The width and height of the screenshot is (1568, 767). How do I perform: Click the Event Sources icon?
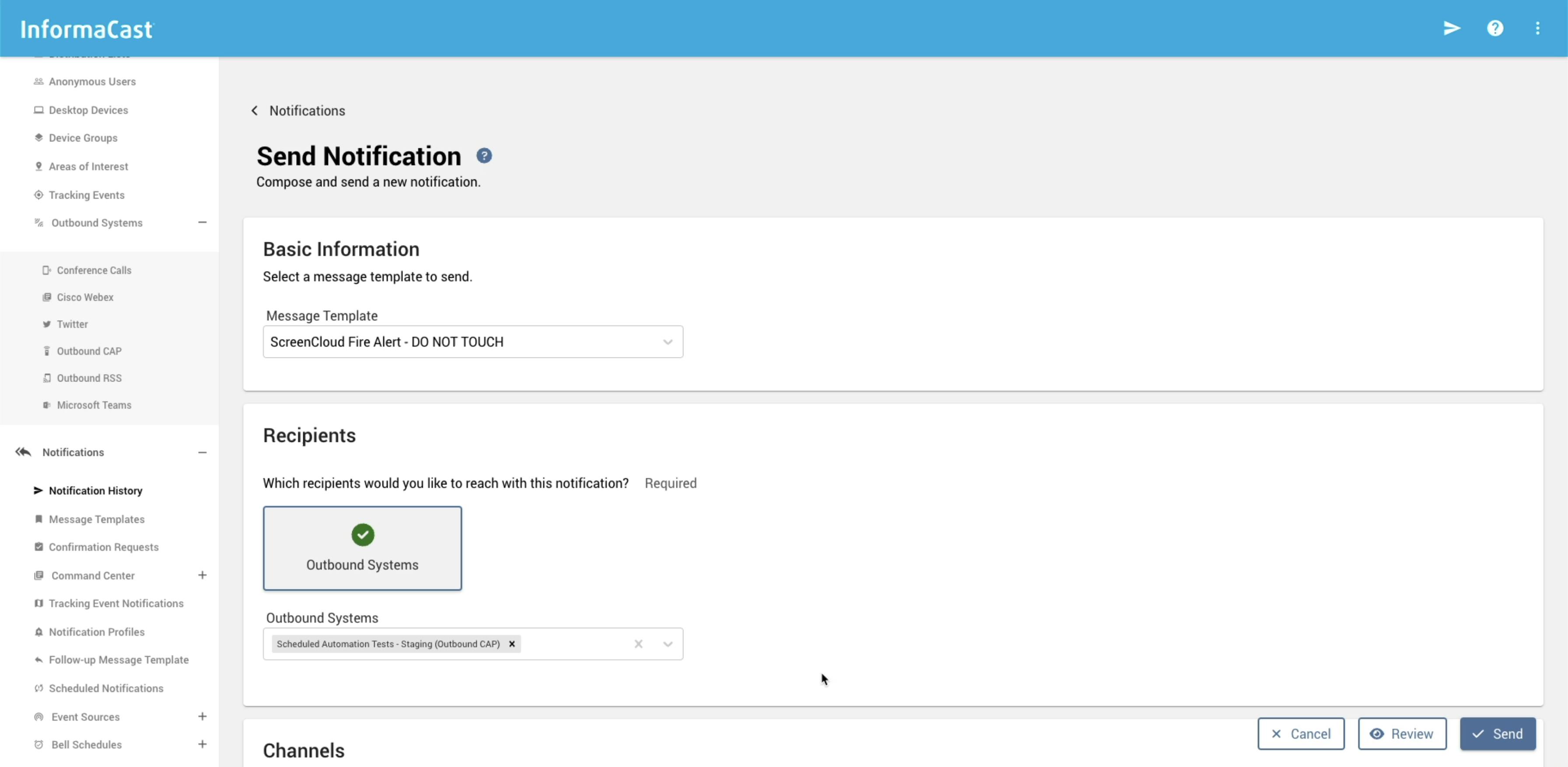pyautogui.click(x=38, y=717)
